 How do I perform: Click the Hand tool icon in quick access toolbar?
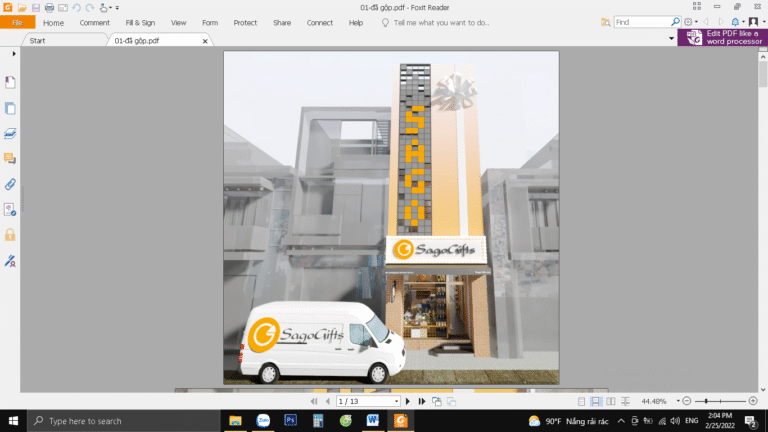point(103,7)
